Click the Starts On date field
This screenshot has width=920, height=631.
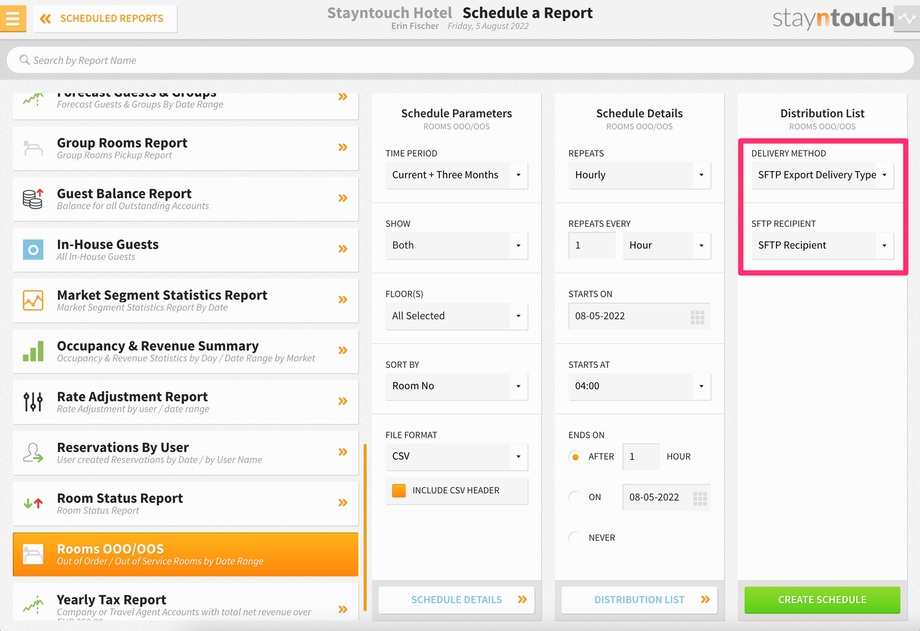coord(640,316)
